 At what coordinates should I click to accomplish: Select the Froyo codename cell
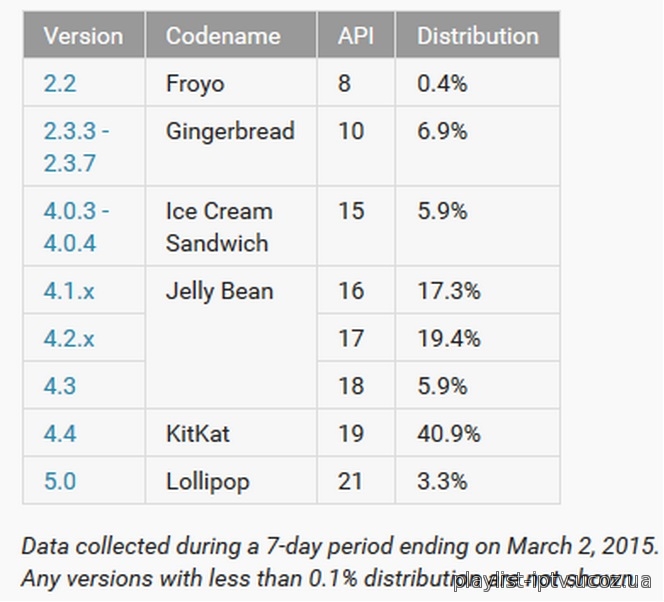[x=231, y=83]
